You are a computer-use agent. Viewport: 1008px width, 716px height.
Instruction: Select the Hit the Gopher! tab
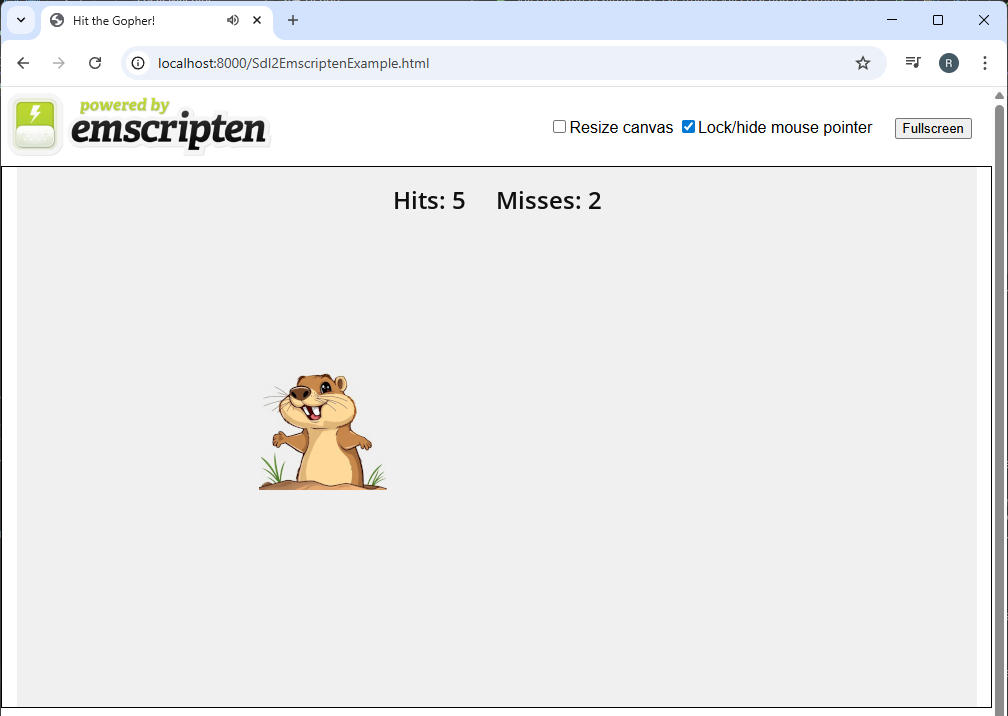[x=158, y=21]
